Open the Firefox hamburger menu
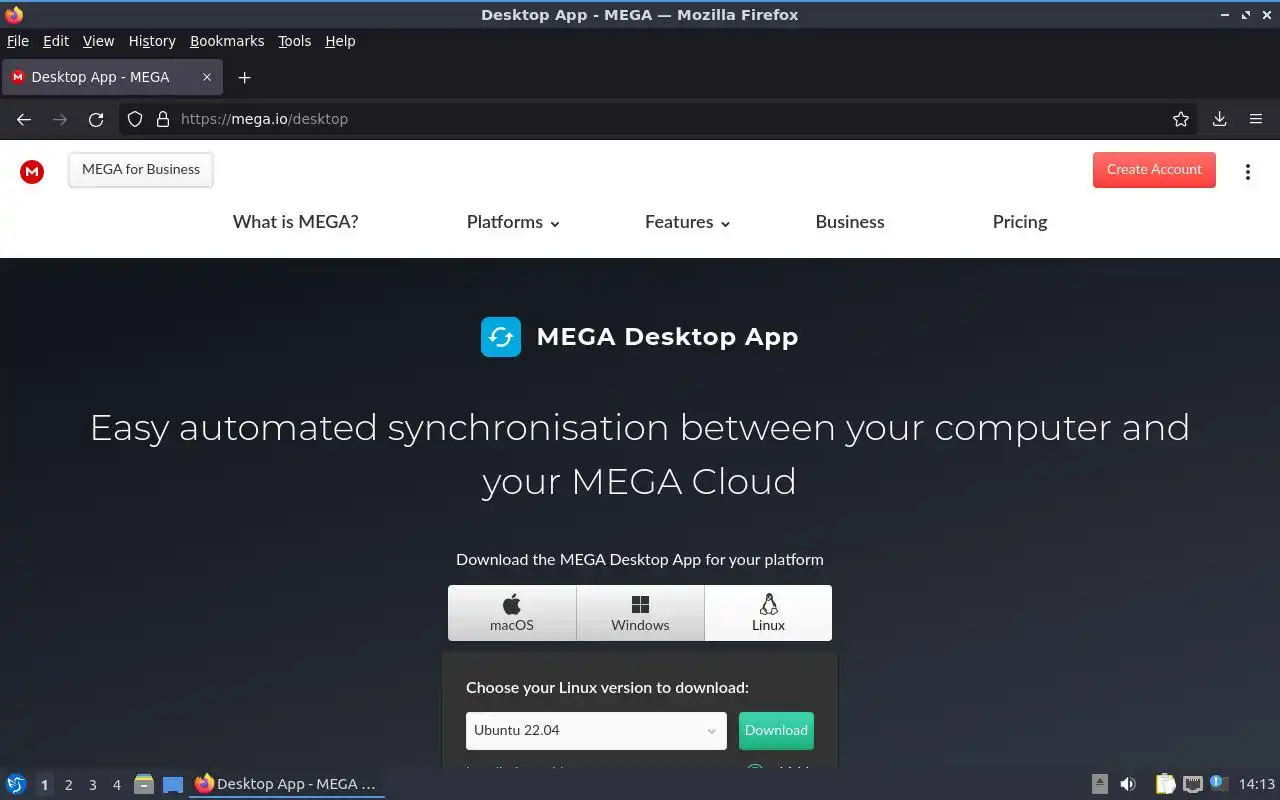 pos(1256,119)
